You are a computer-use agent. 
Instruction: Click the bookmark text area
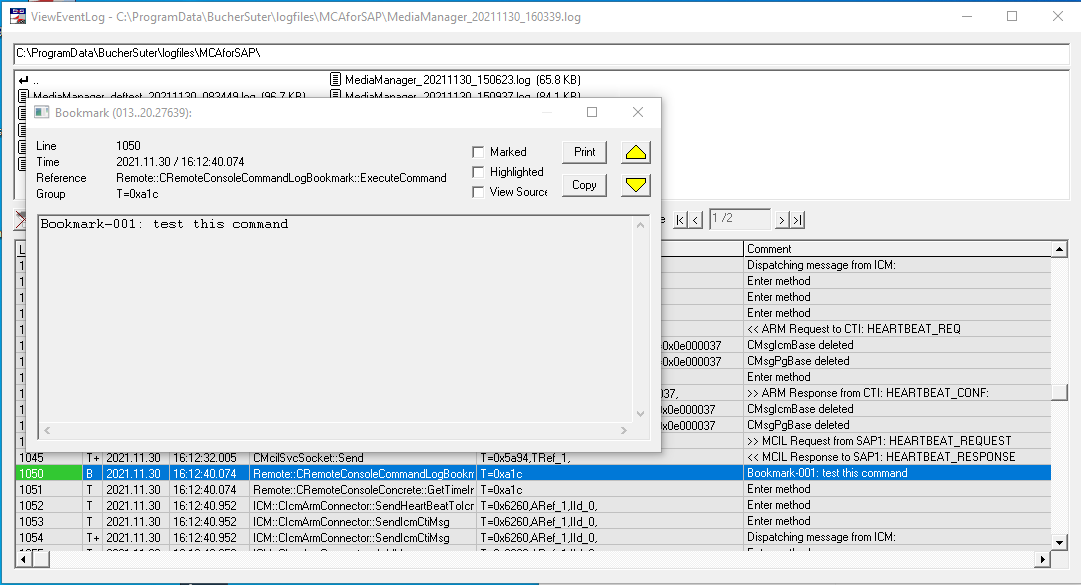coord(335,320)
